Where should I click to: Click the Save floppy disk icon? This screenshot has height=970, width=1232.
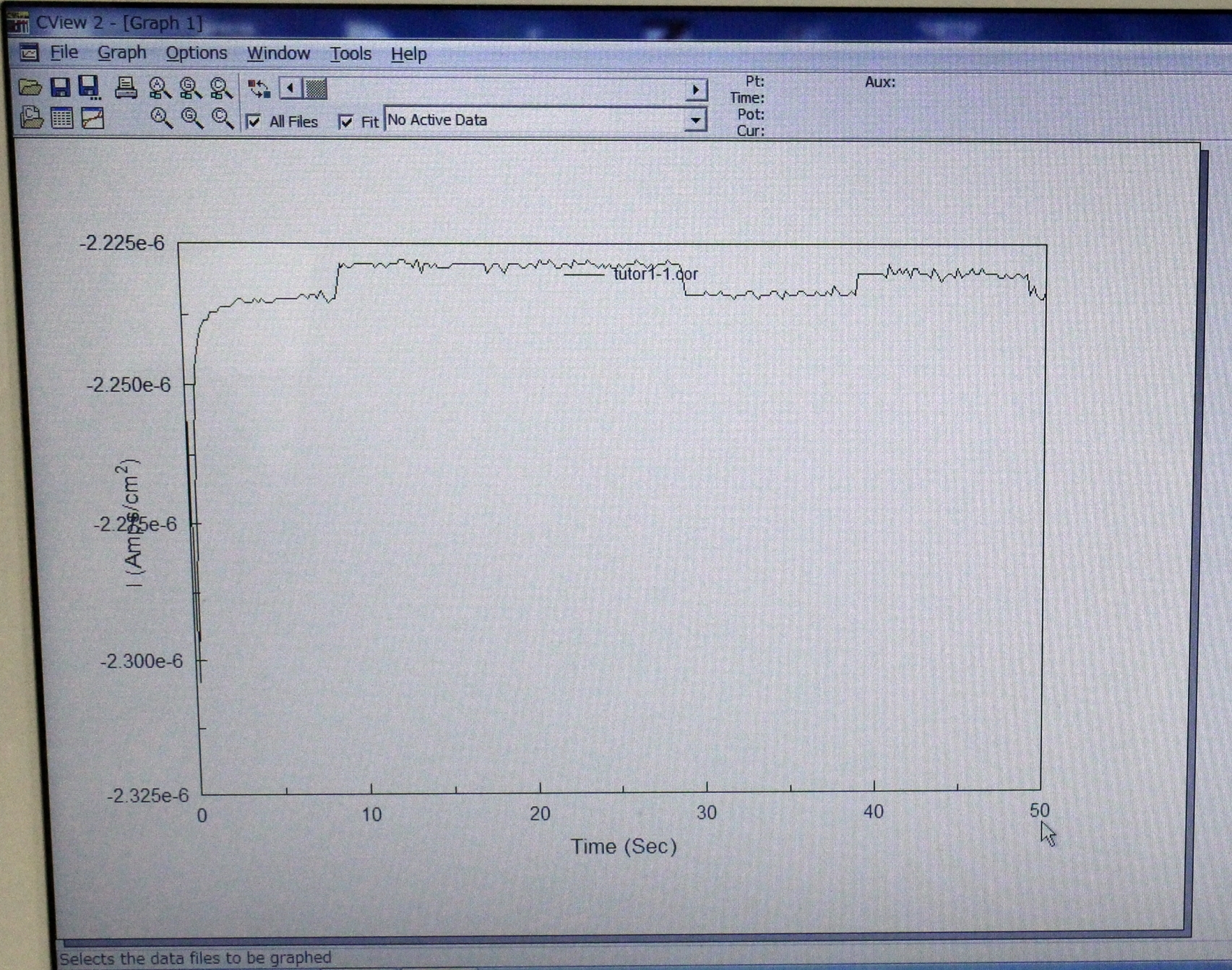60,87
